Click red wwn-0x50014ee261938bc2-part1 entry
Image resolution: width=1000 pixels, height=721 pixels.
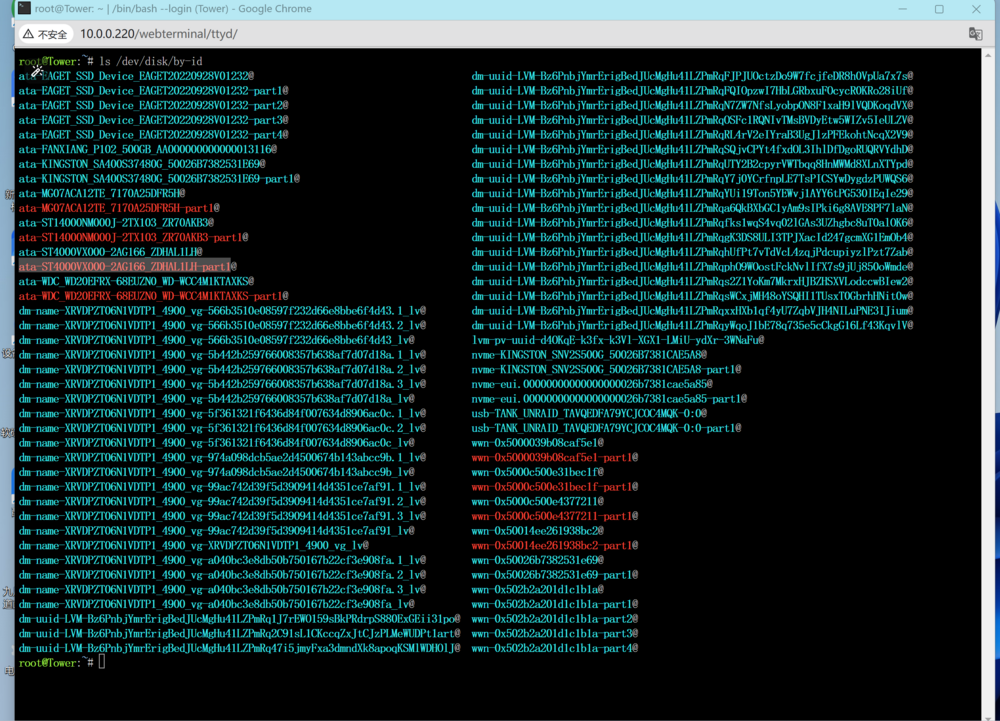[x=555, y=546]
